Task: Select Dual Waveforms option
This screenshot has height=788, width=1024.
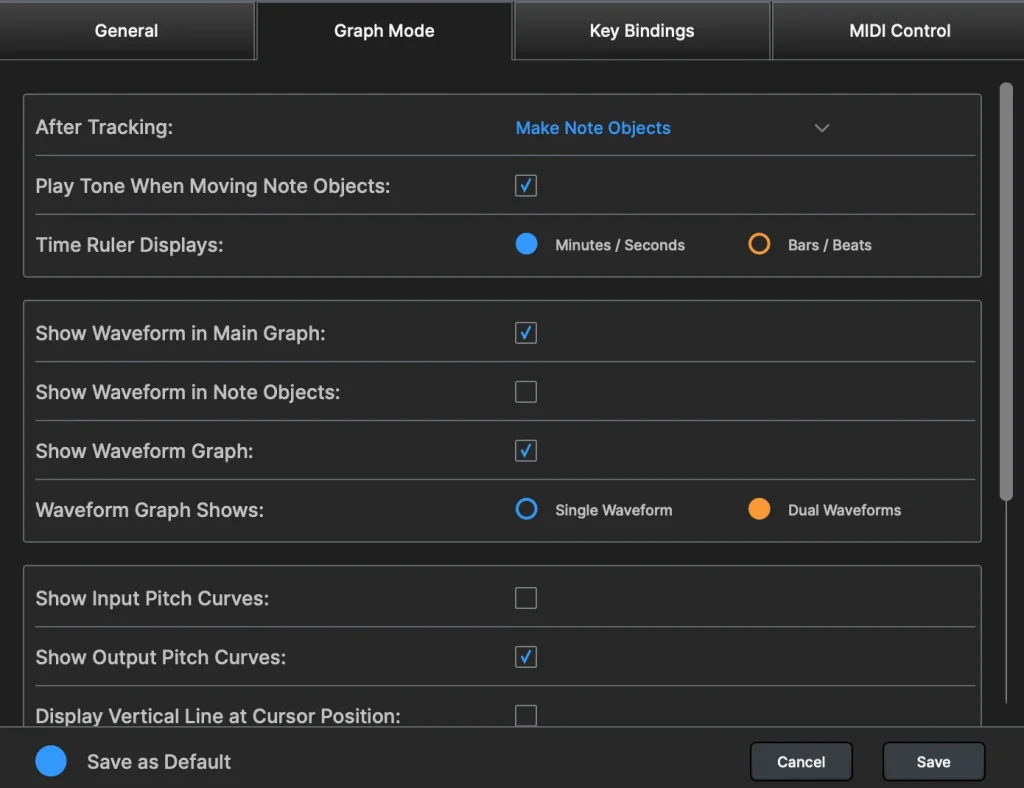Action: pos(759,509)
